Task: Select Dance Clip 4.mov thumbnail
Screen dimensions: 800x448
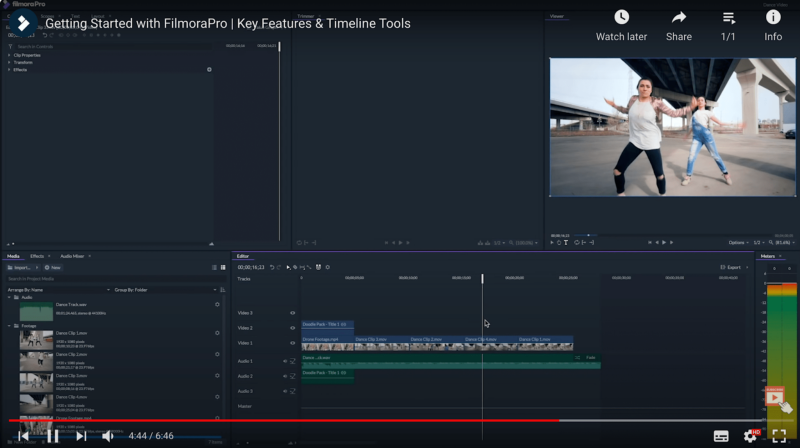Action: 36,404
